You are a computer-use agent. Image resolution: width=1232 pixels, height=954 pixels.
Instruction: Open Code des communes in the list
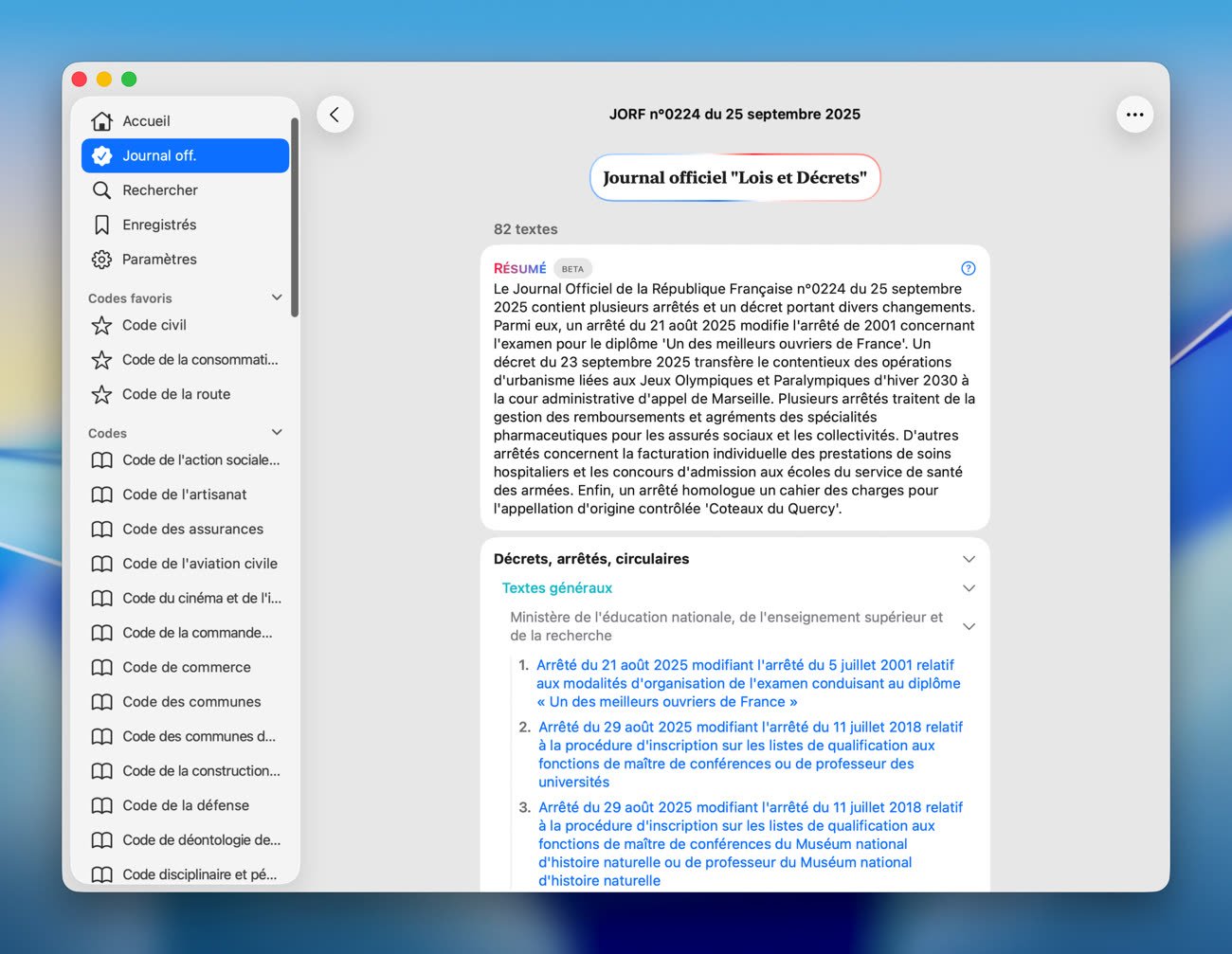pos(185,702)
